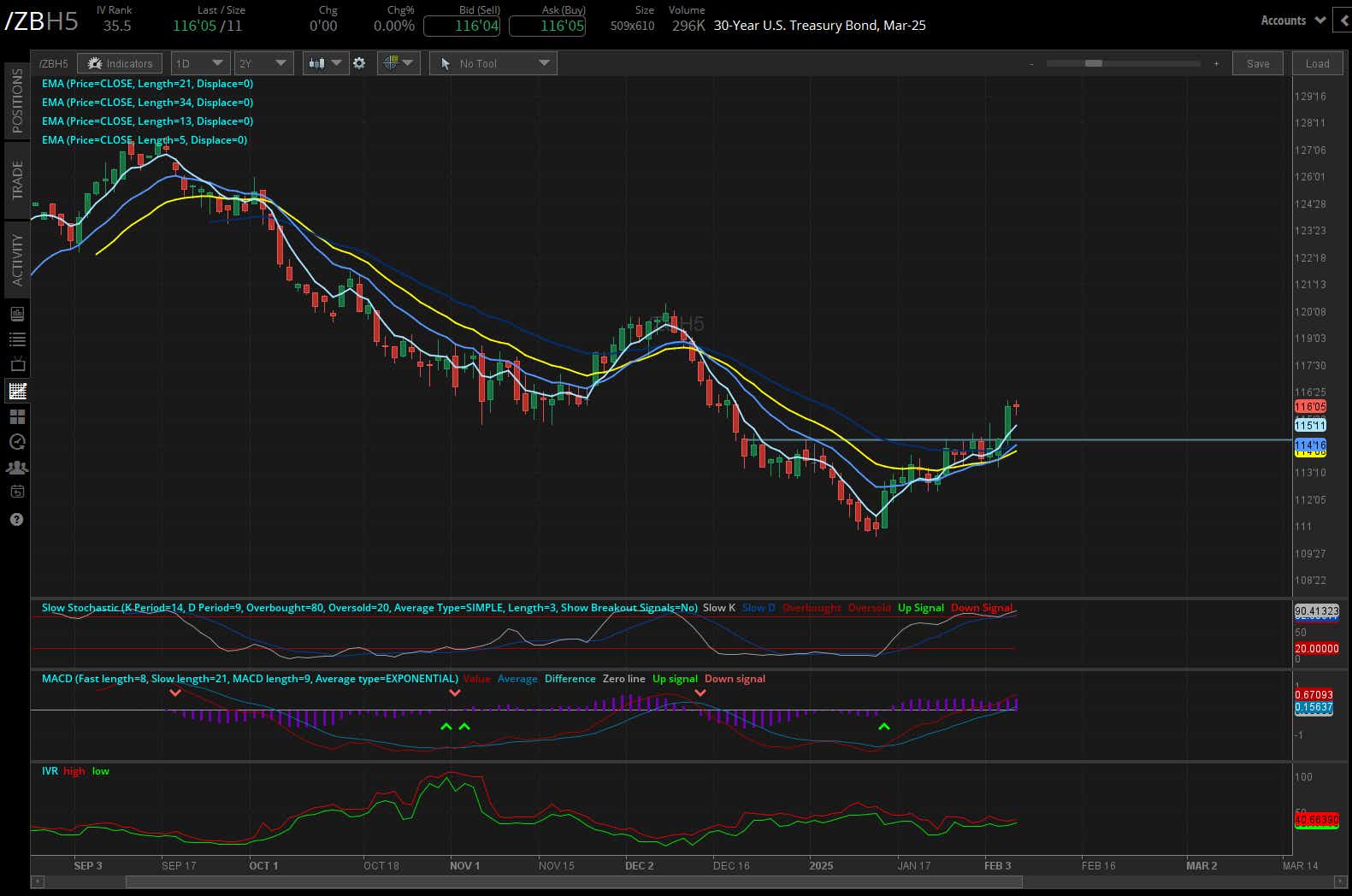
Task: Collapse the right panel with arrow
Action: 1344,21
